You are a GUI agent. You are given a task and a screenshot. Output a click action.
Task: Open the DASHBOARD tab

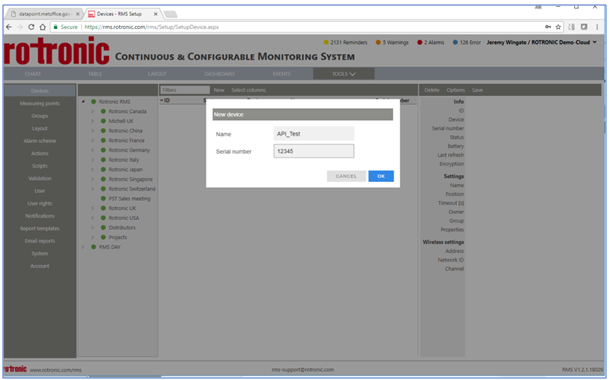tap(219, 74)
